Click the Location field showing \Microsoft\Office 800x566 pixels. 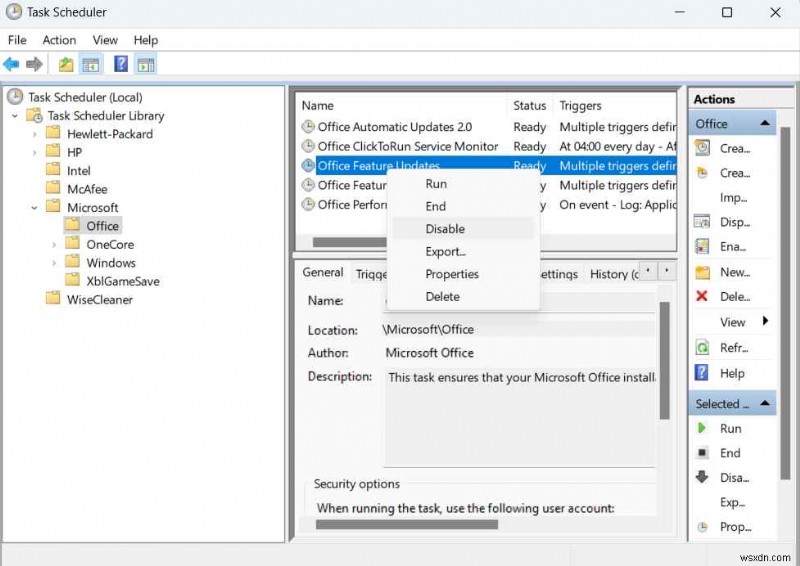(518, 330)
